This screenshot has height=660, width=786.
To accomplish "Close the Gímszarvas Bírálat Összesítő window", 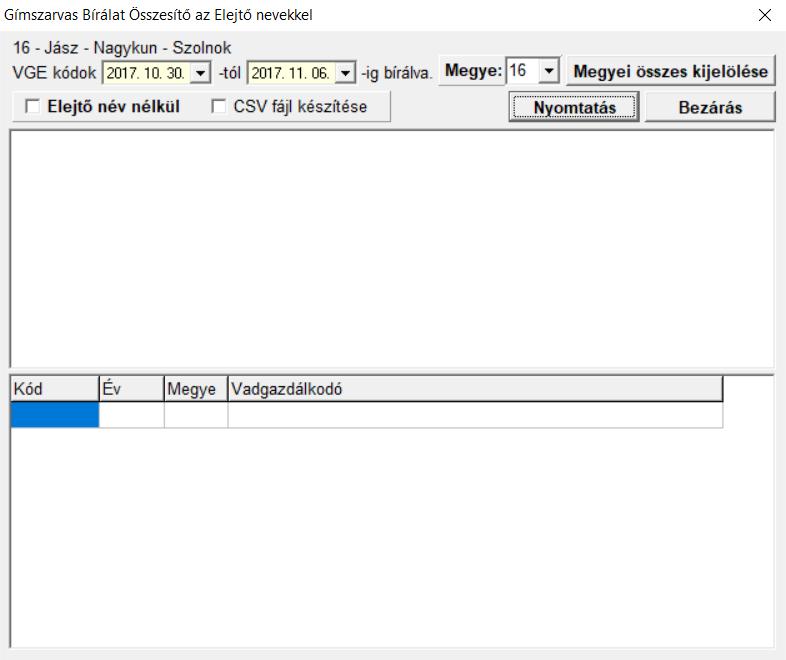I will pos(764,15).
